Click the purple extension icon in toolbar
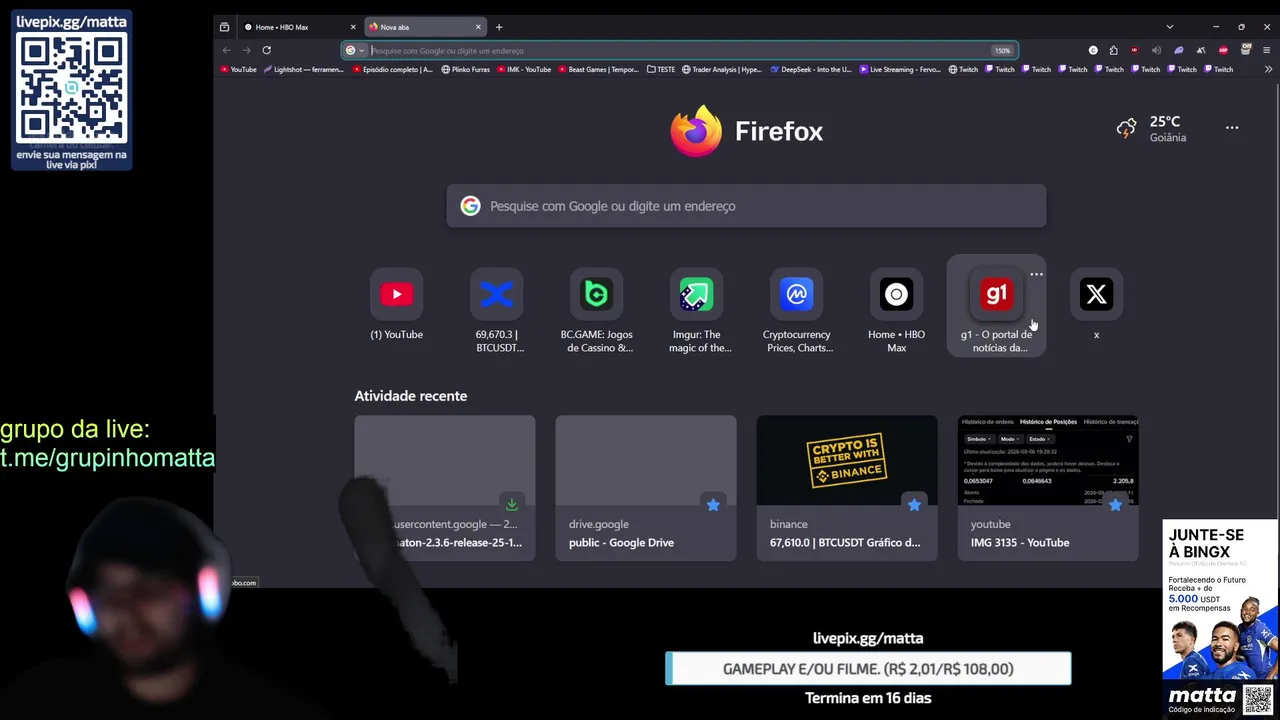 [x=1179, y=50]
